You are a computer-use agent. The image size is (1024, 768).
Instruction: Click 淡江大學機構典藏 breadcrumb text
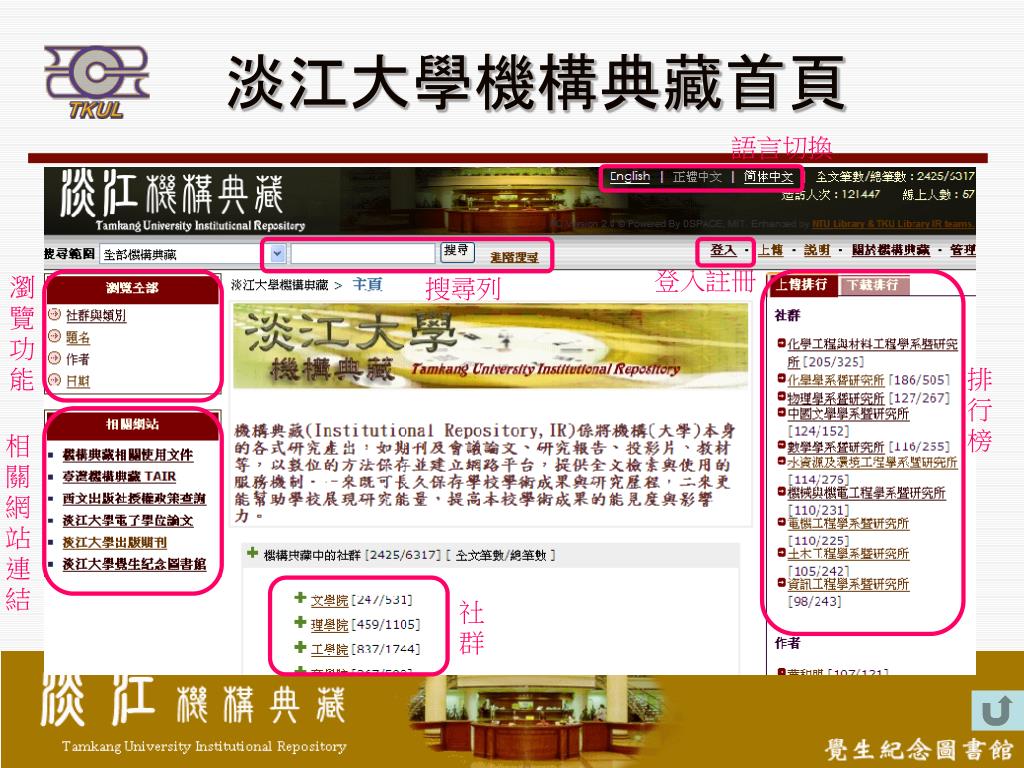tap(280, 285)
